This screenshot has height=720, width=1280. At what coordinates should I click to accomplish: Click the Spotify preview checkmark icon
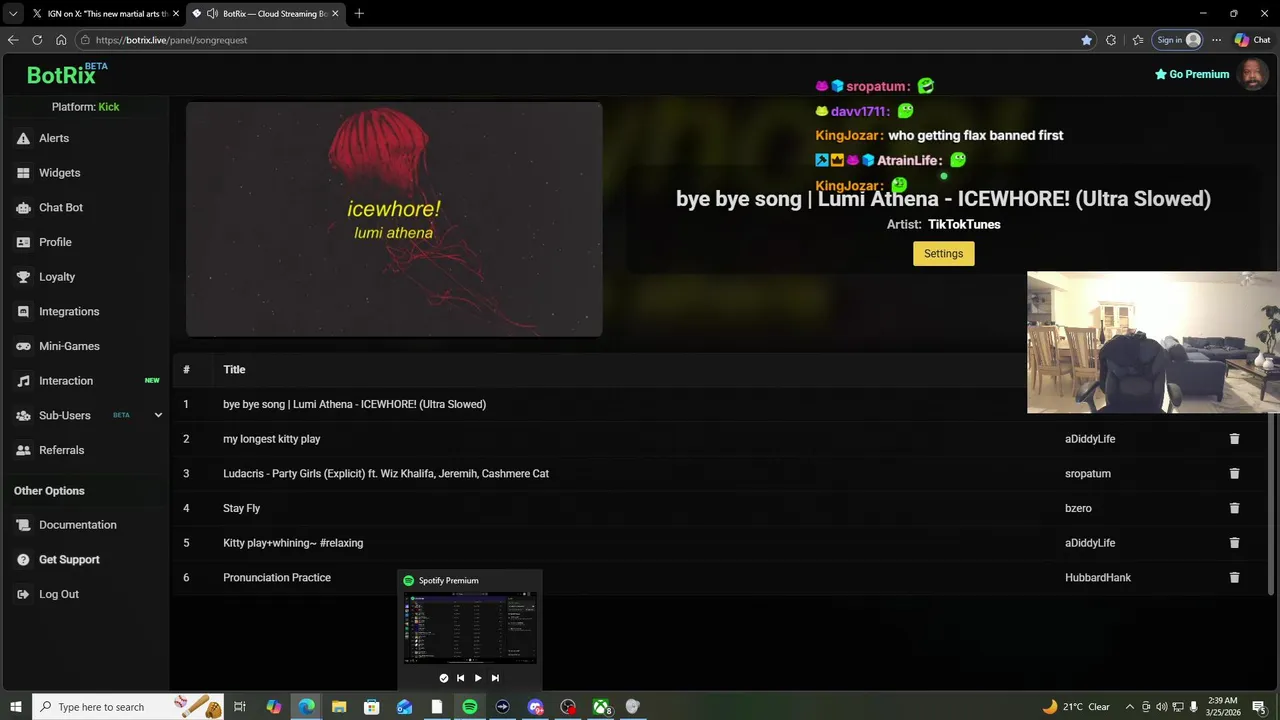[444, 678]
